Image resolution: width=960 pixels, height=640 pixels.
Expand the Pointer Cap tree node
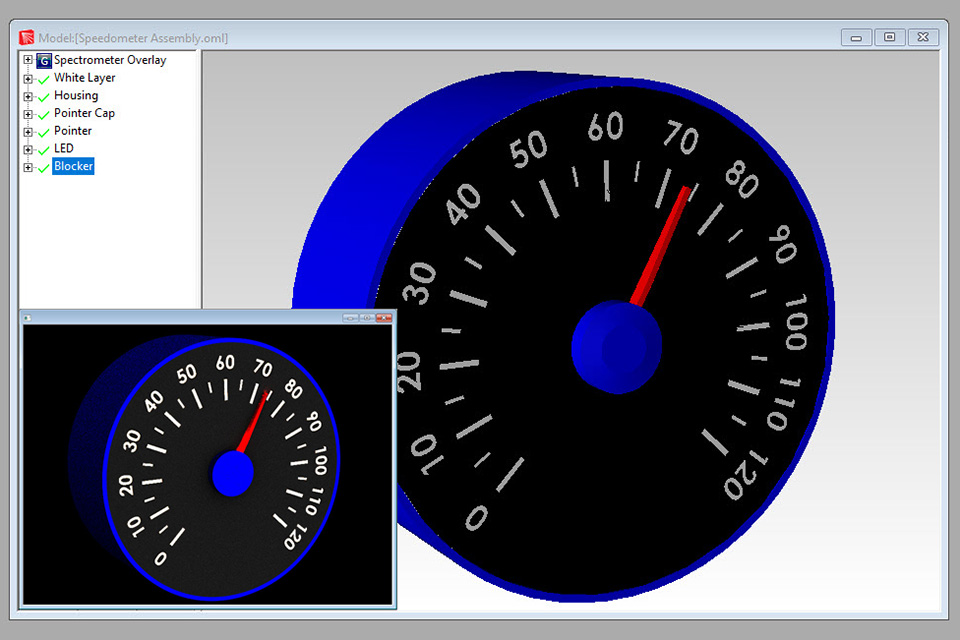[x=27, y=113]
